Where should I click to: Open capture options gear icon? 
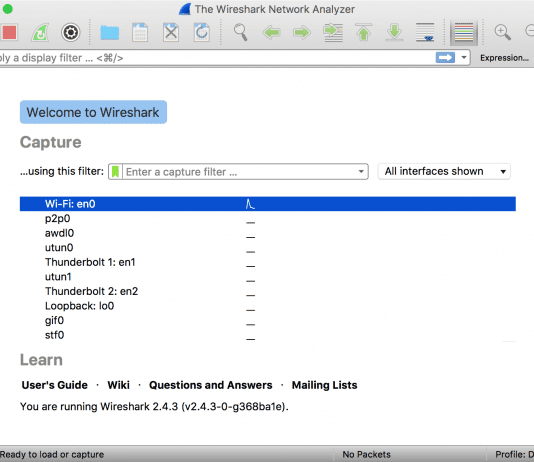[x=70, y=33]
